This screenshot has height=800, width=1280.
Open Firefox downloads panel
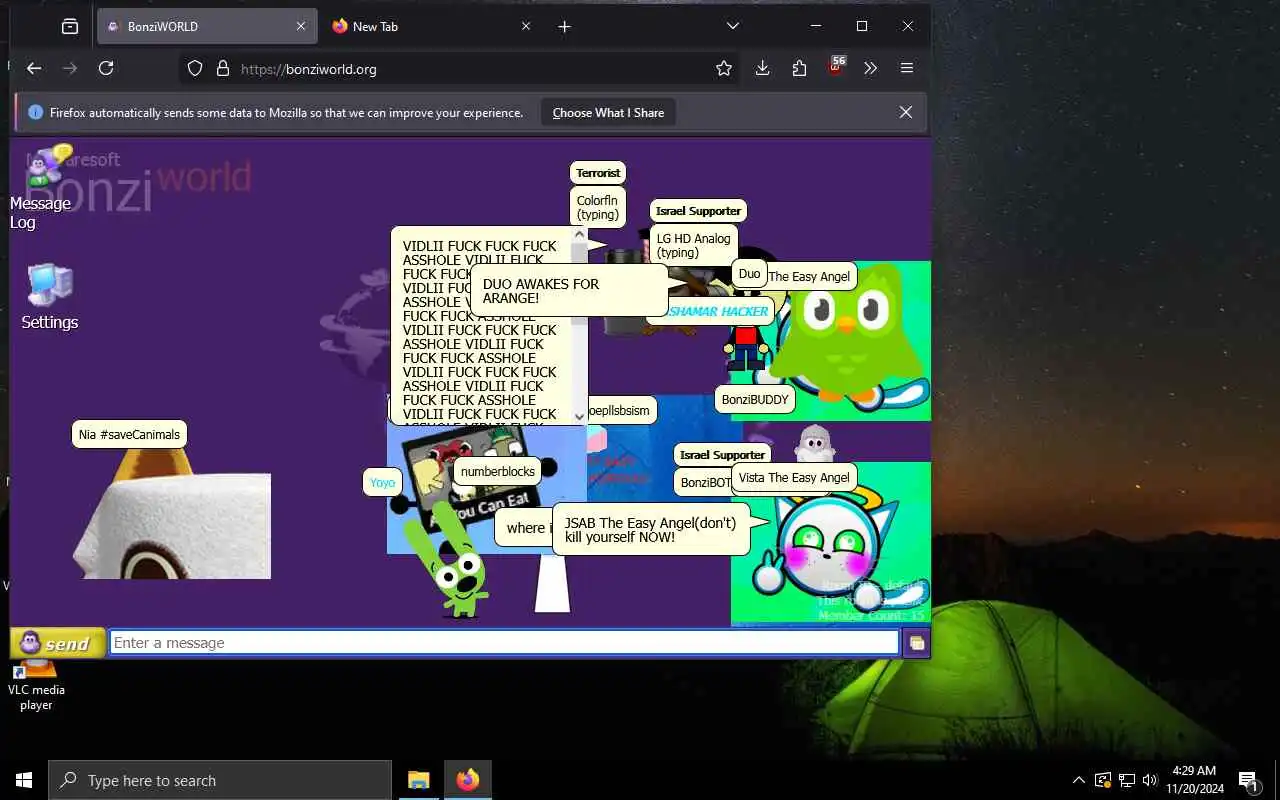[762, 68]
